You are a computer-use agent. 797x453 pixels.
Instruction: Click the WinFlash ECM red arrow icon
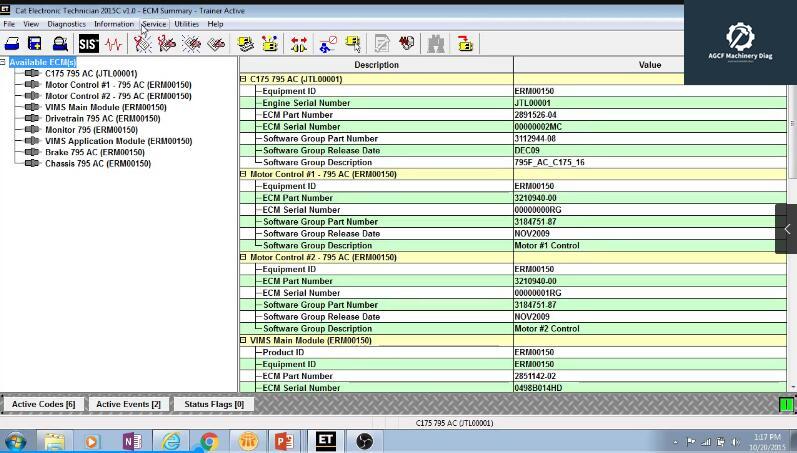pyautogui.click(x=465, y=44)
